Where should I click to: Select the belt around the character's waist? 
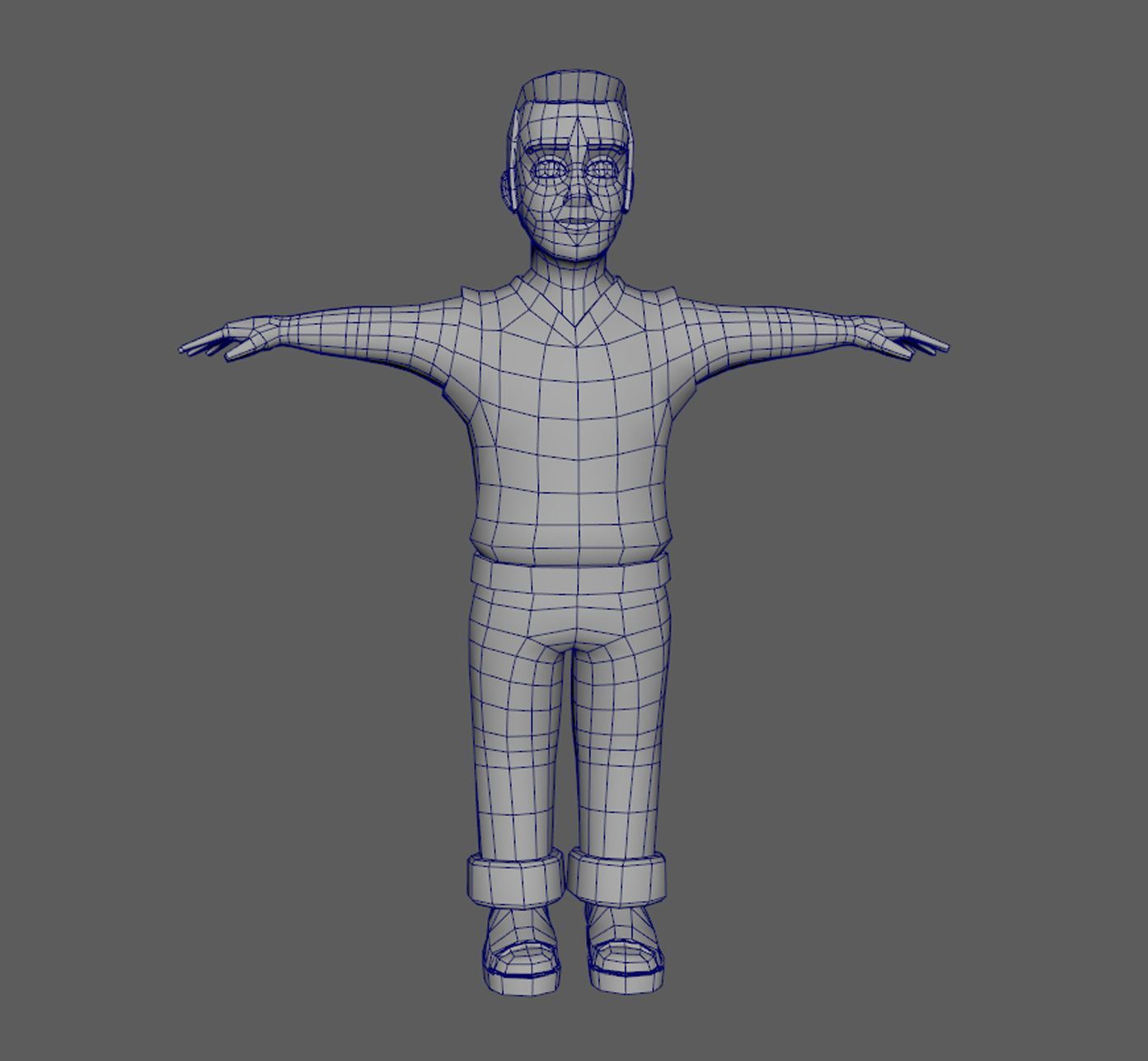[570, 573]
